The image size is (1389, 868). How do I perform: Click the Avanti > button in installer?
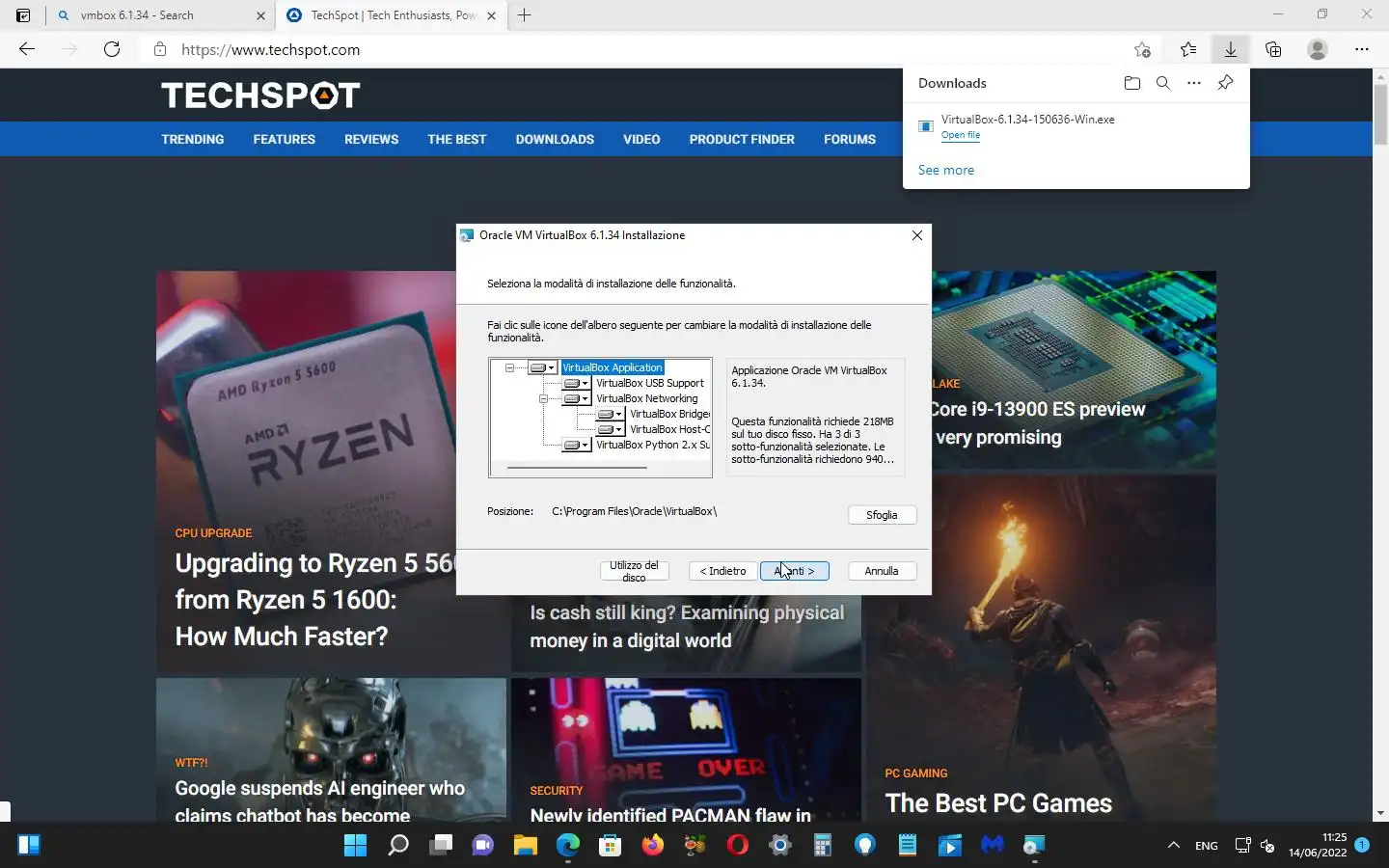(x=794, y=571)
